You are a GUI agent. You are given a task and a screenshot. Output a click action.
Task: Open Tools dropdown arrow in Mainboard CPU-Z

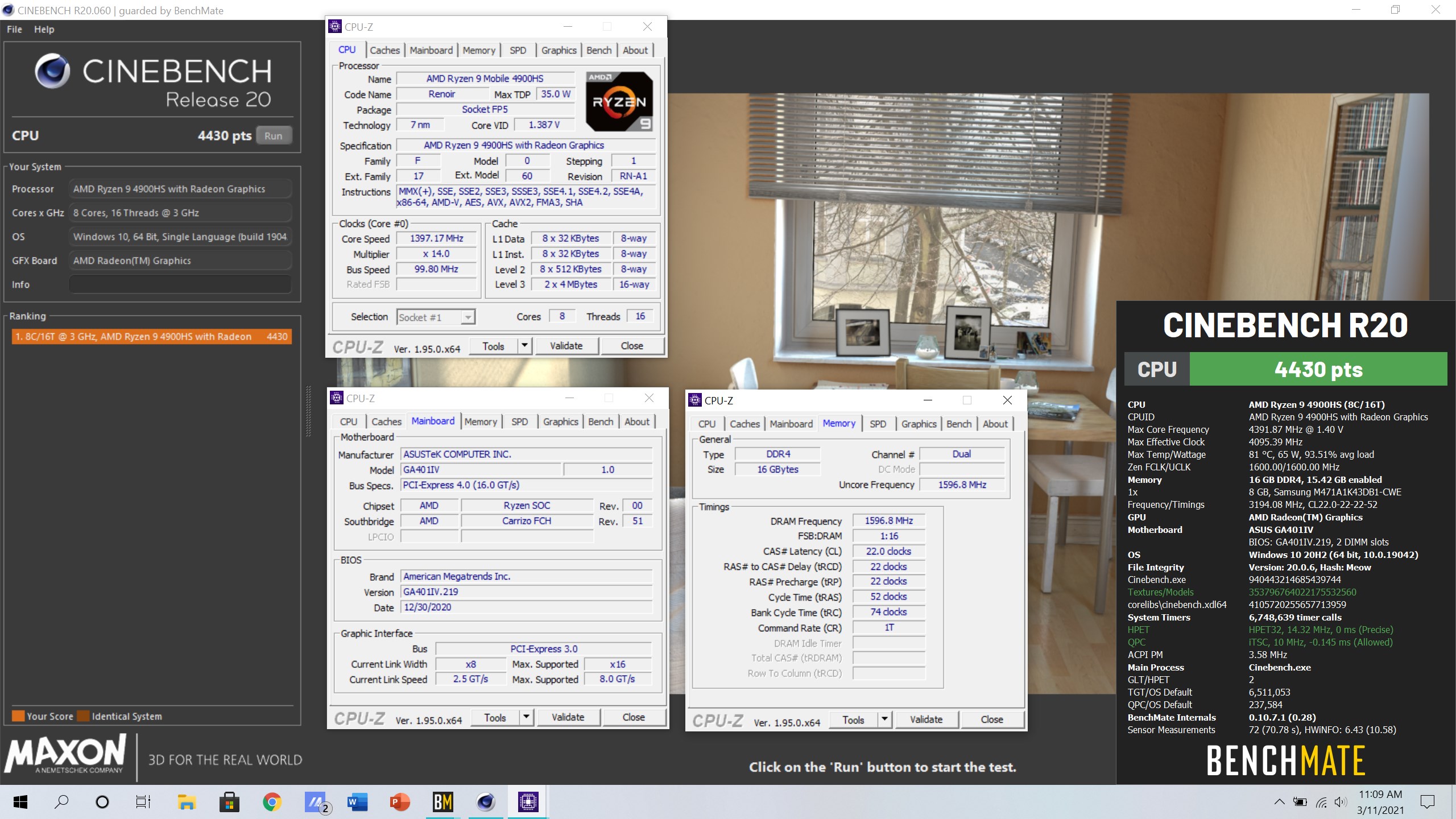click(526, 717)
